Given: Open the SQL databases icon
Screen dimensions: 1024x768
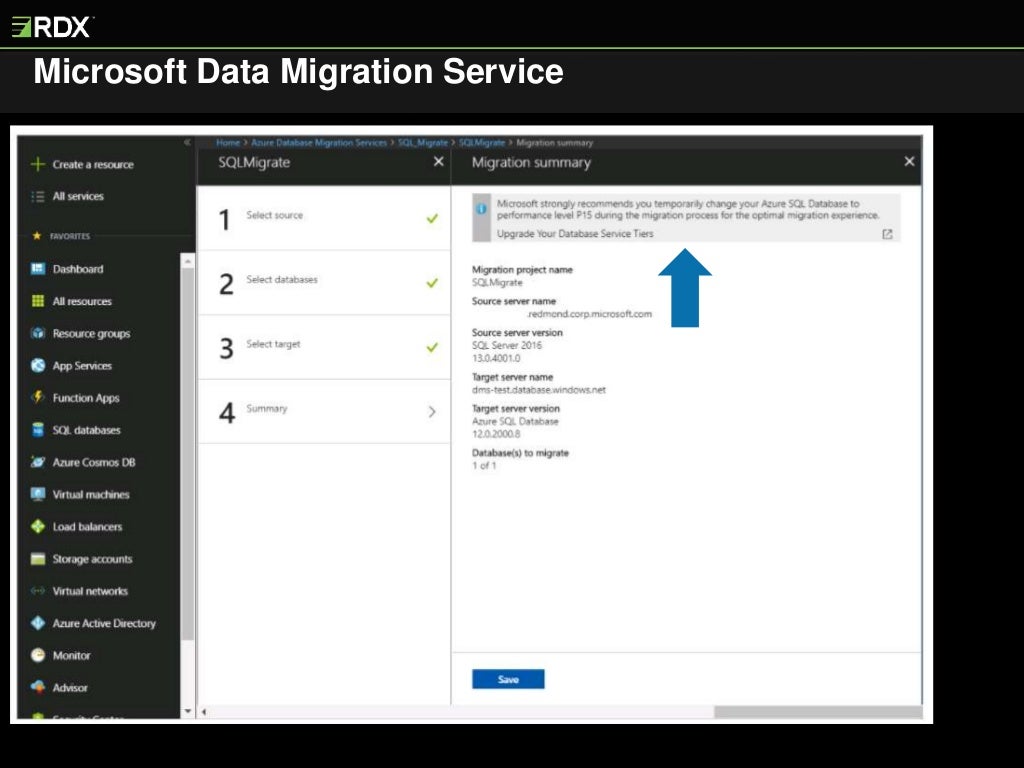Looking at the screenshot, I should 38,429.
